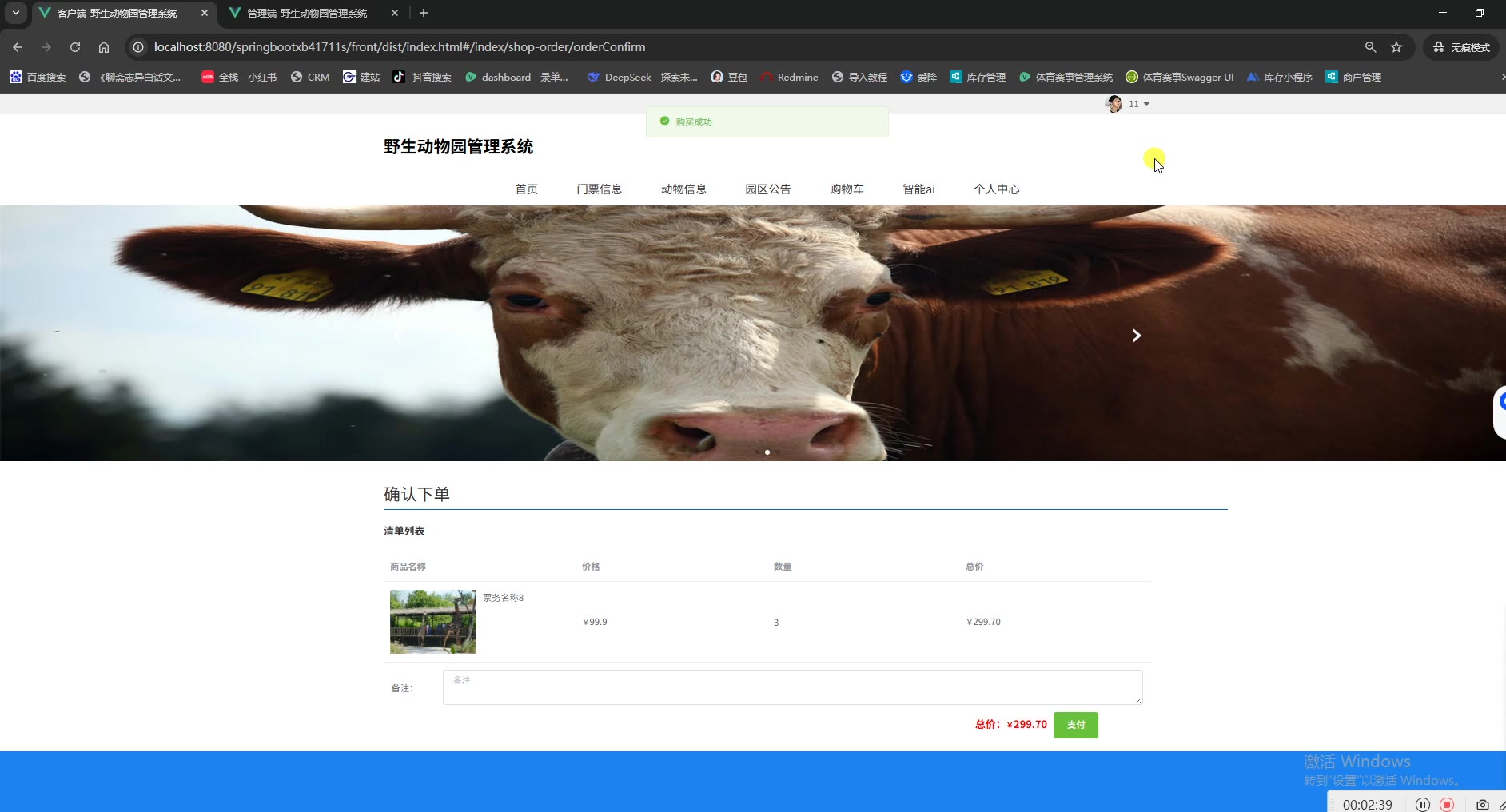Open the 库存小程序 bookmark
Viewport: 1506px width, 812px height.
[1280, 78]
